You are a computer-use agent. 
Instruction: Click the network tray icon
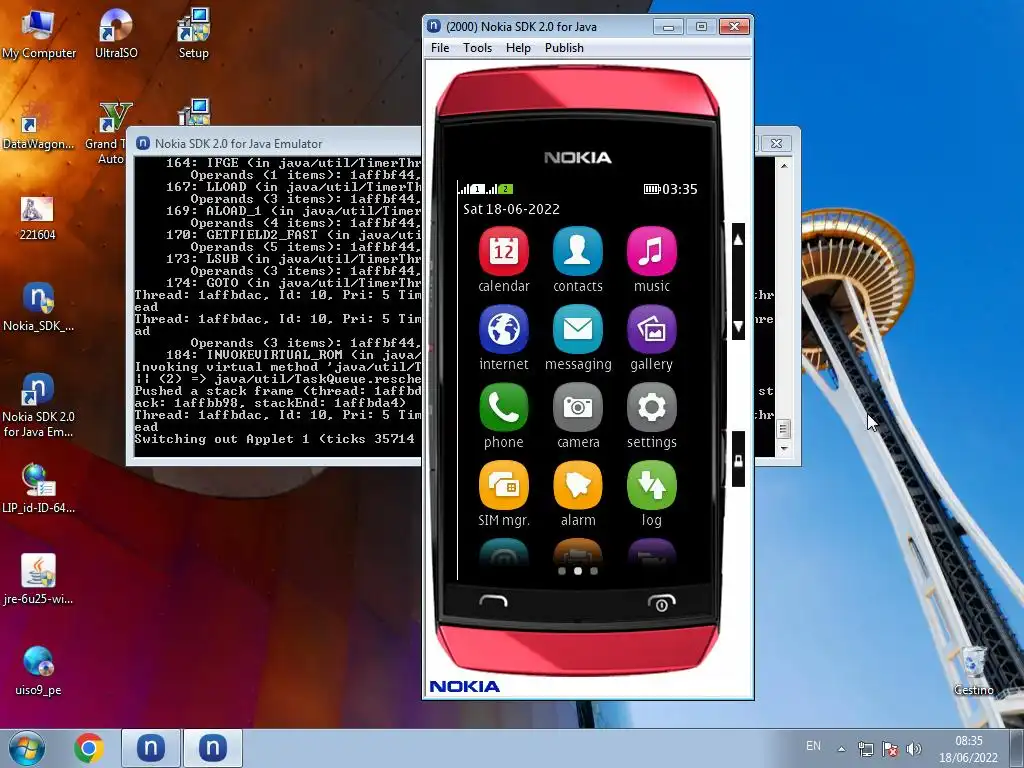[865, 749]
